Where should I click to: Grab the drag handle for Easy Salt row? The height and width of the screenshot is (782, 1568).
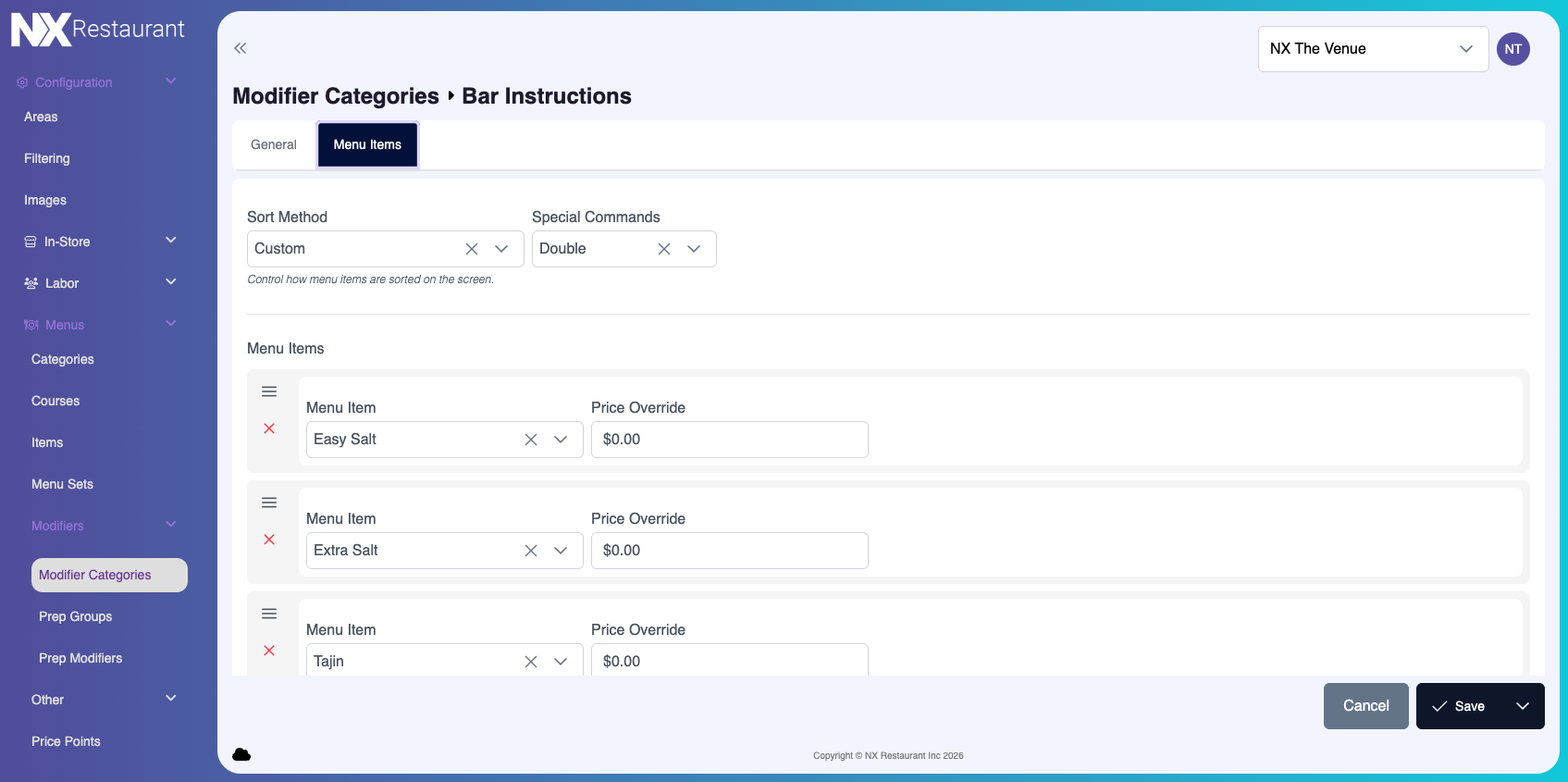tap(269, 391)
